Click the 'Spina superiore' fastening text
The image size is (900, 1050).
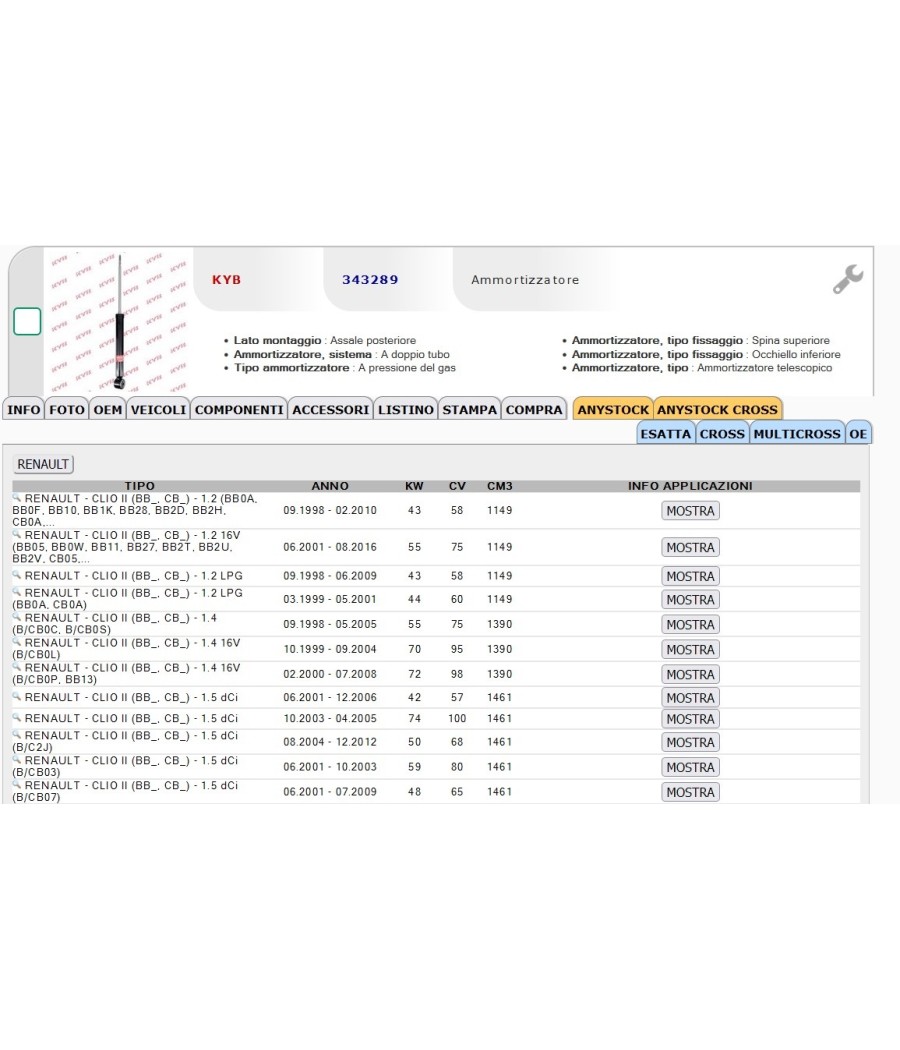791,340
